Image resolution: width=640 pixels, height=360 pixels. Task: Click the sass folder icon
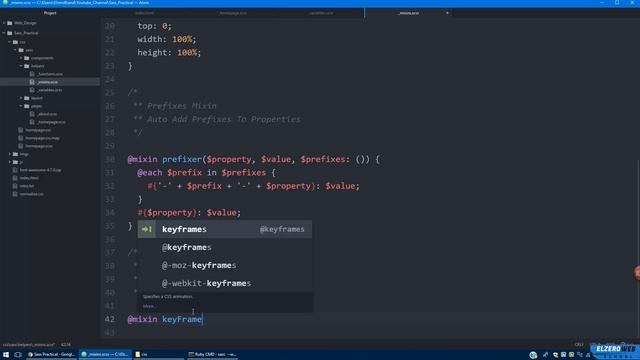pos(21,50)
